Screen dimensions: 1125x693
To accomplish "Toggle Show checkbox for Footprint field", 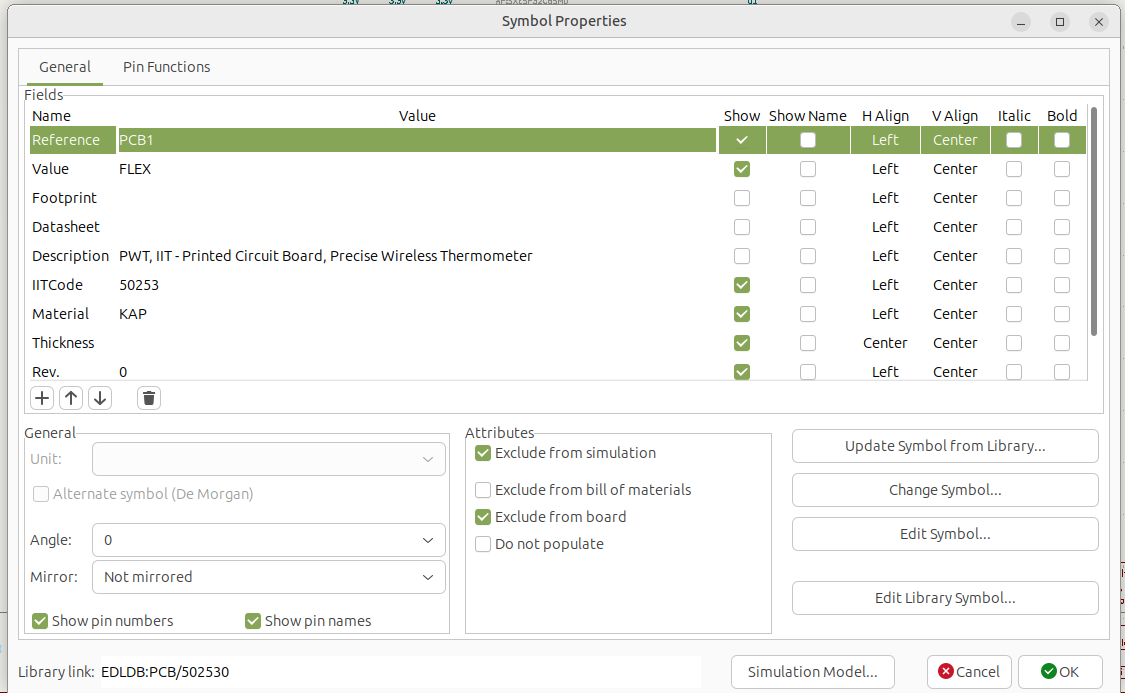I will tap(741, 198).
